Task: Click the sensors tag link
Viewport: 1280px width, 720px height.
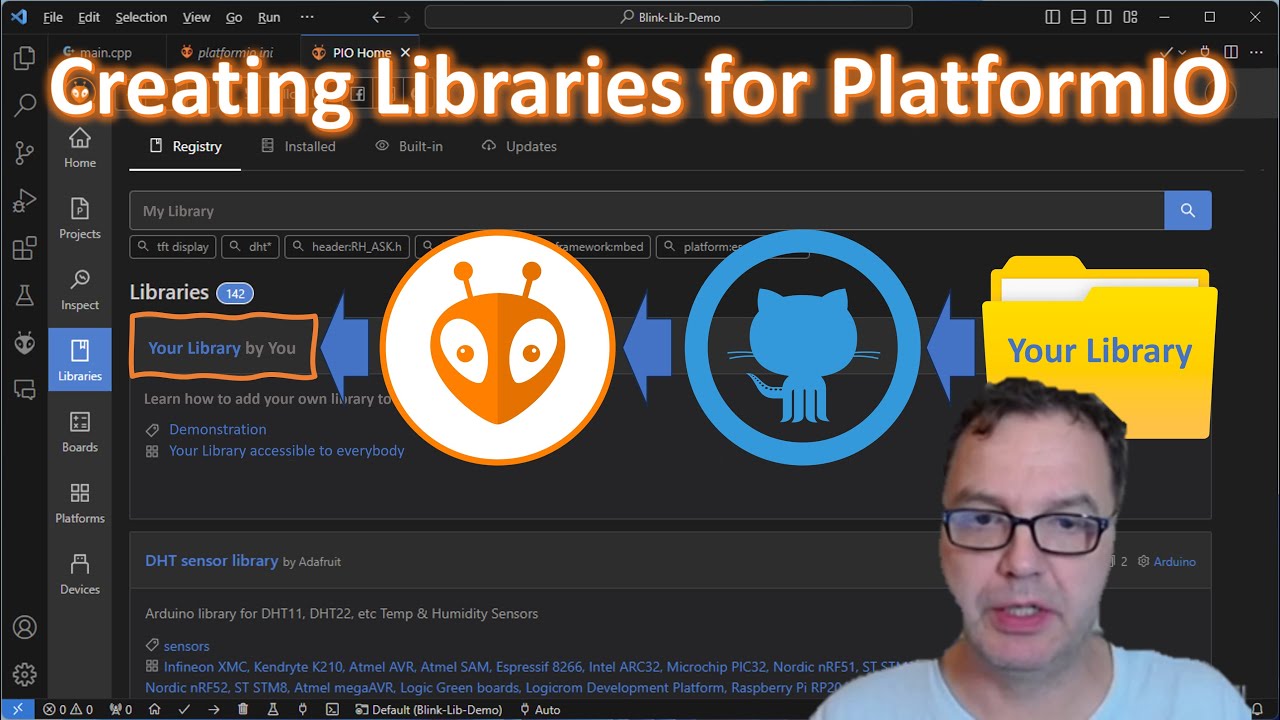Action: click(187, 646)
